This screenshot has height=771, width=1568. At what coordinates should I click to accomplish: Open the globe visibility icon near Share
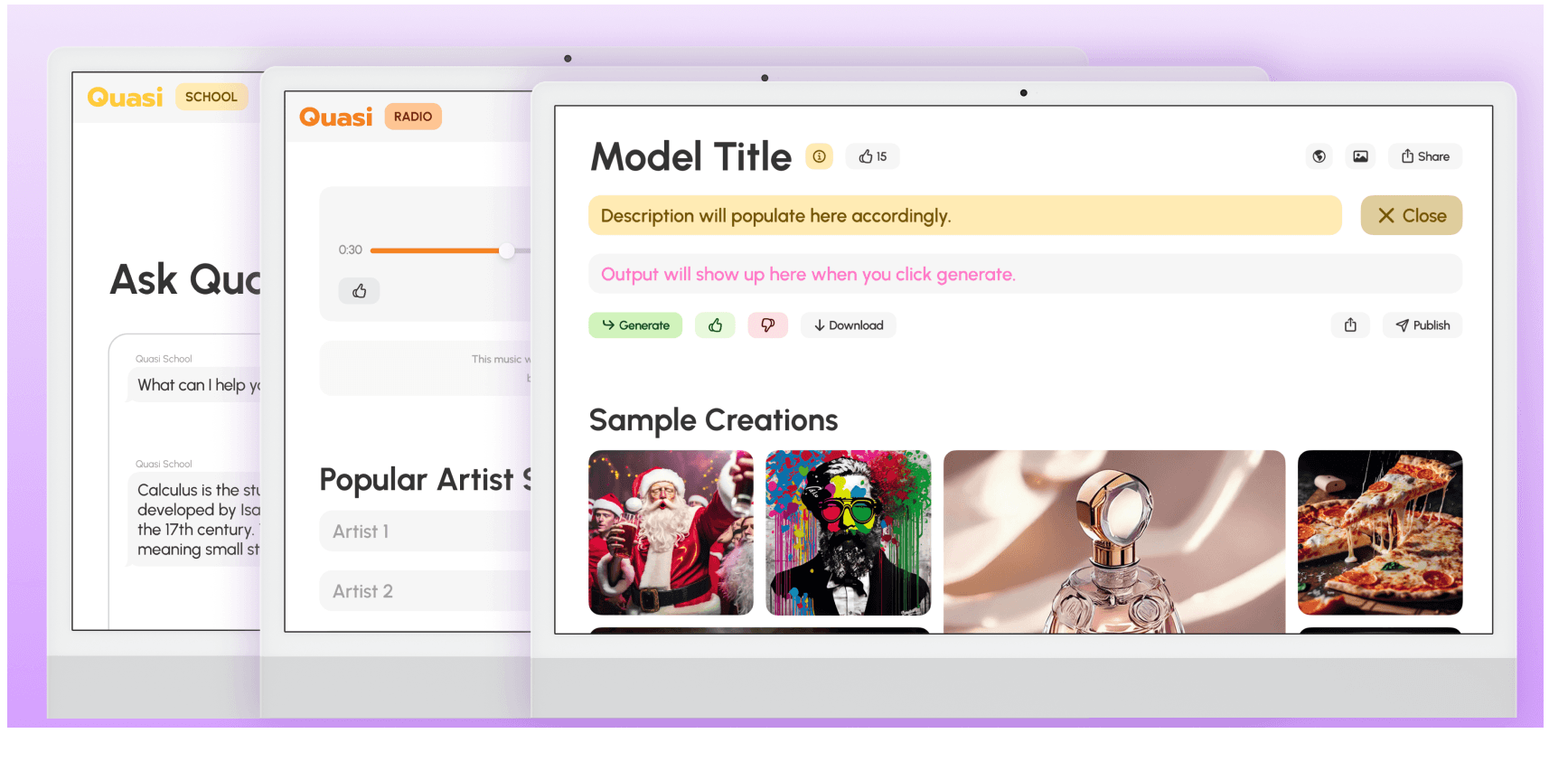pos(1319,156)
